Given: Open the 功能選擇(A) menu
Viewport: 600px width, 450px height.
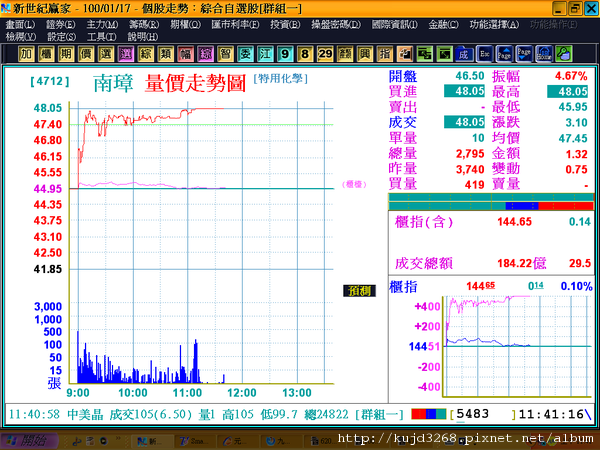Looking at the screenshot, I should pos(494,24).
